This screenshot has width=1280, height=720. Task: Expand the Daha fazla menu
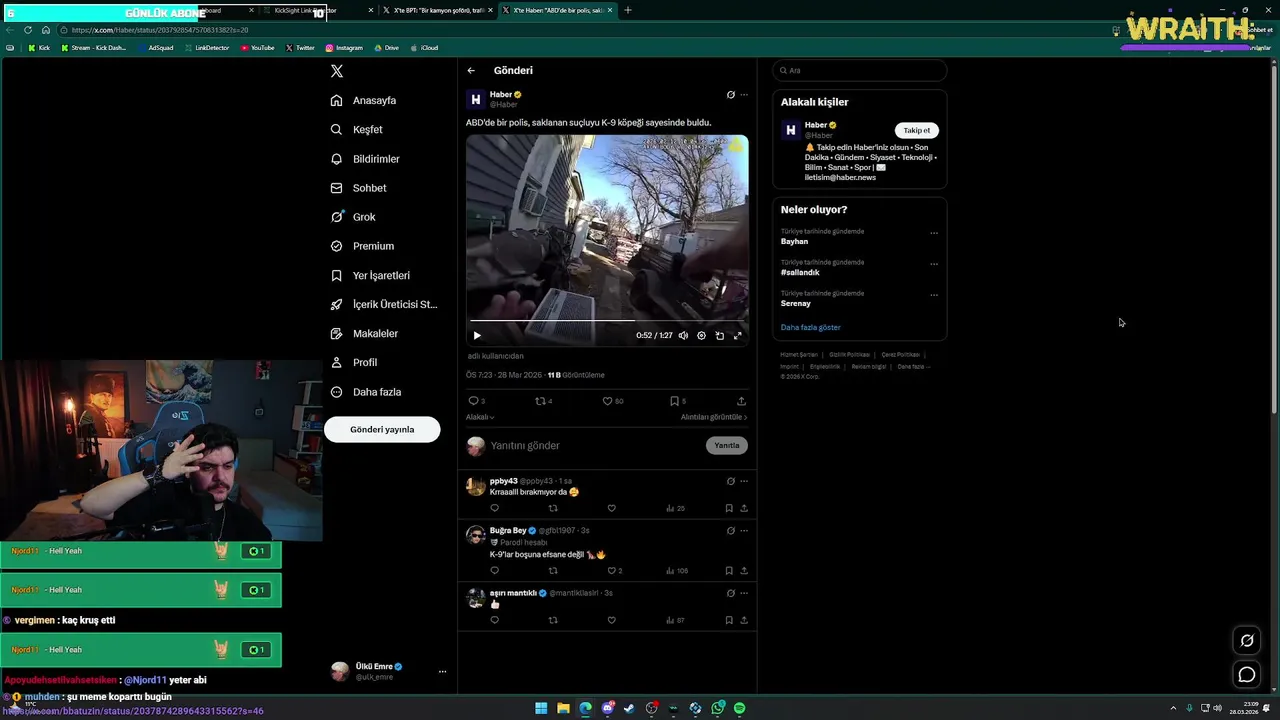(x=366, y=392)
